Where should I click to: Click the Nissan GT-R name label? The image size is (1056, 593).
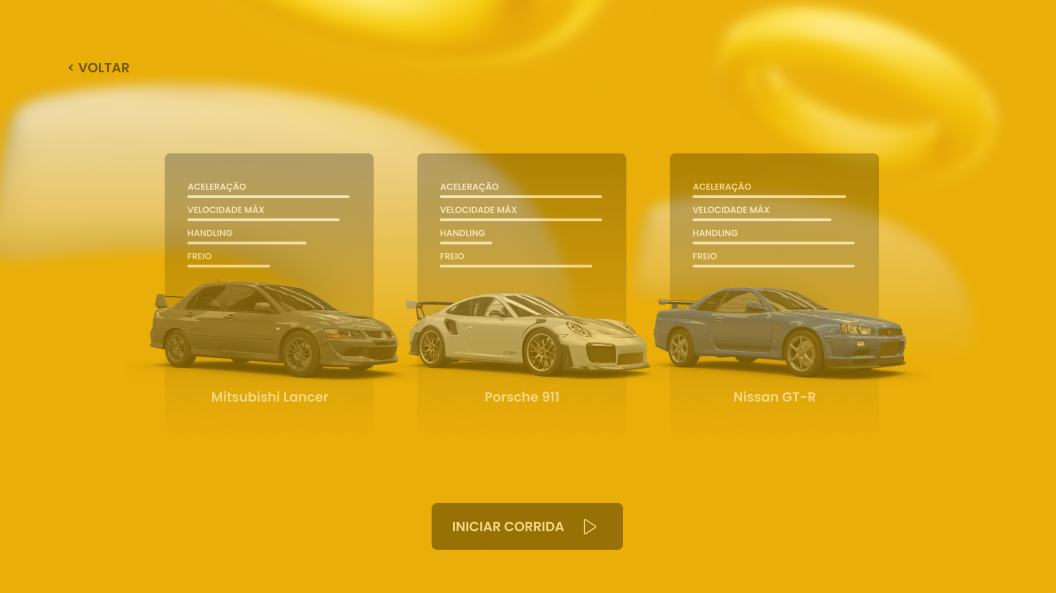click(774, 397)
